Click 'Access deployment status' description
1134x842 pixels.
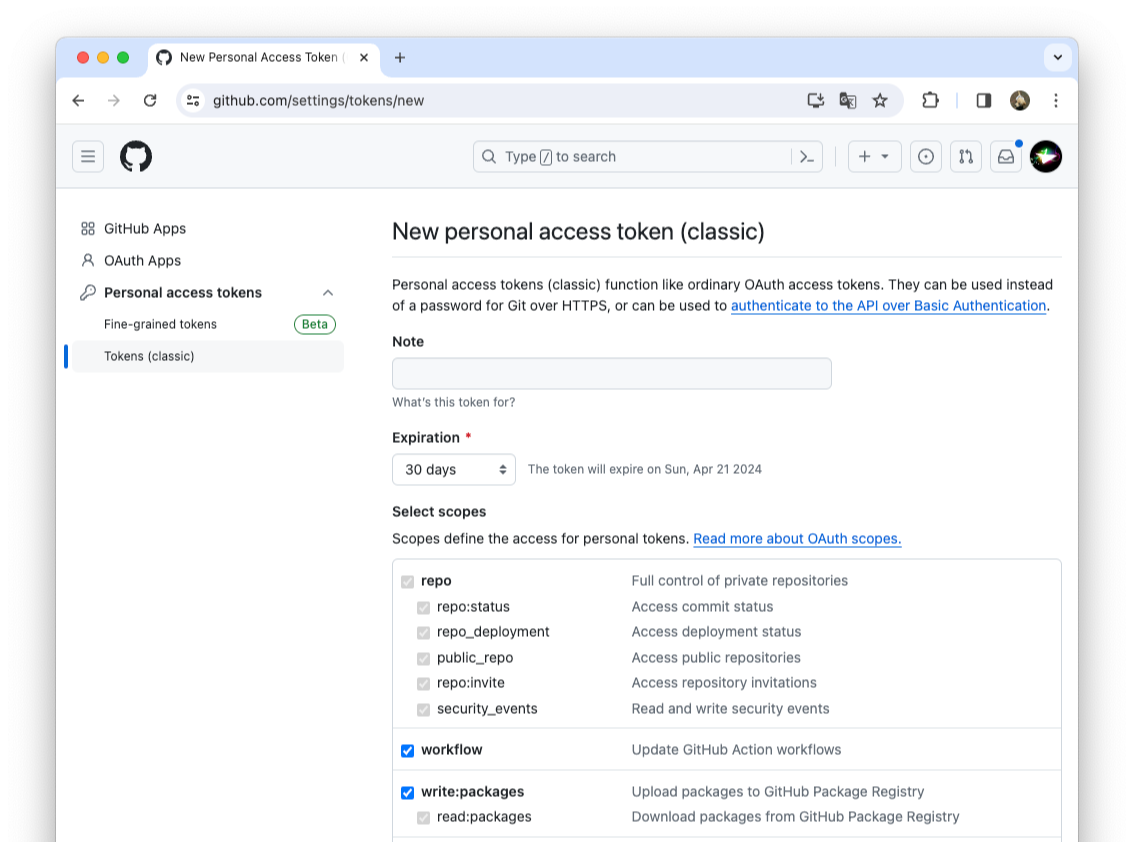coord(716,632)
